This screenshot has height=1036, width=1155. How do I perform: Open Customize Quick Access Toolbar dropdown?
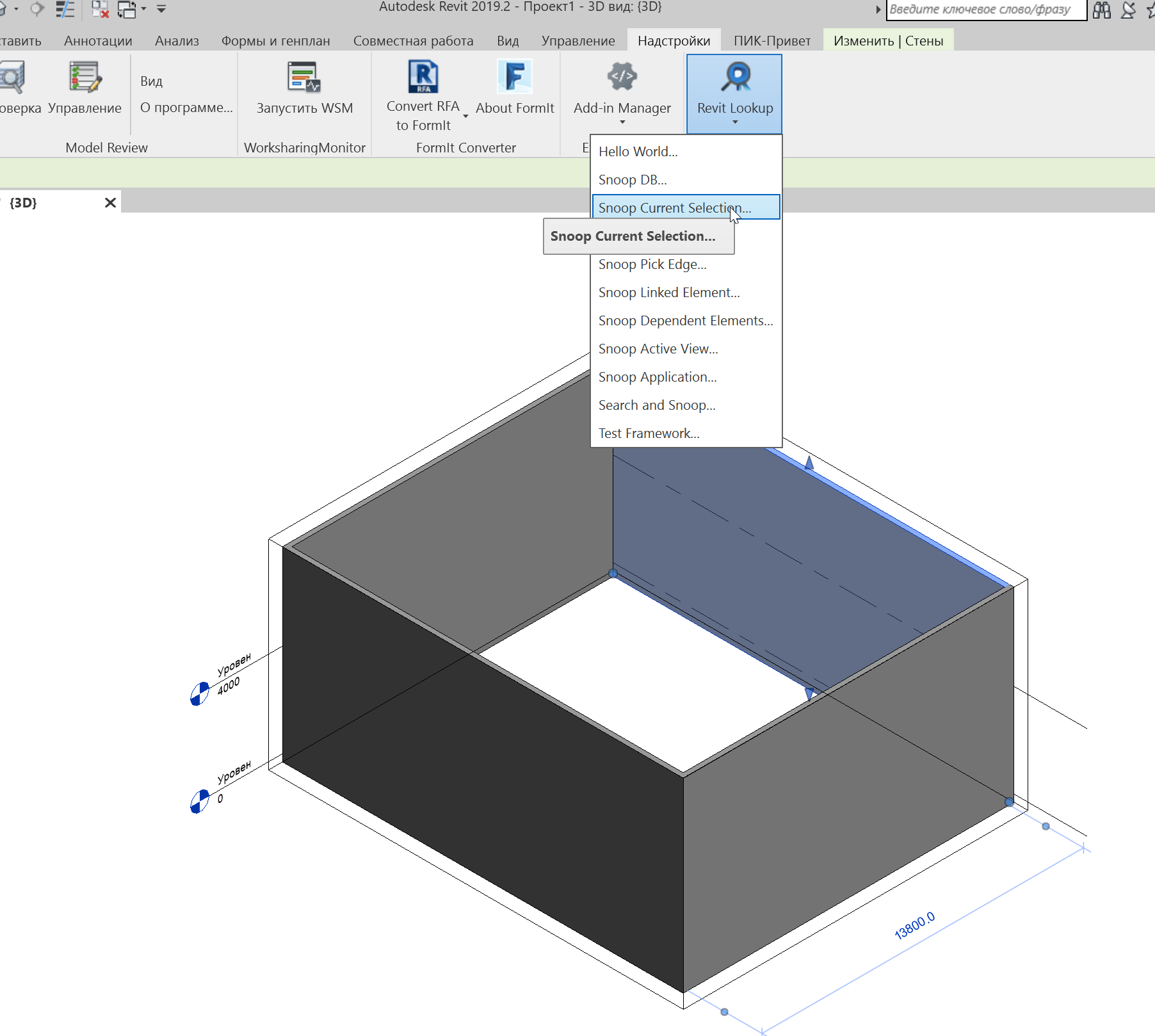[161, 9]
